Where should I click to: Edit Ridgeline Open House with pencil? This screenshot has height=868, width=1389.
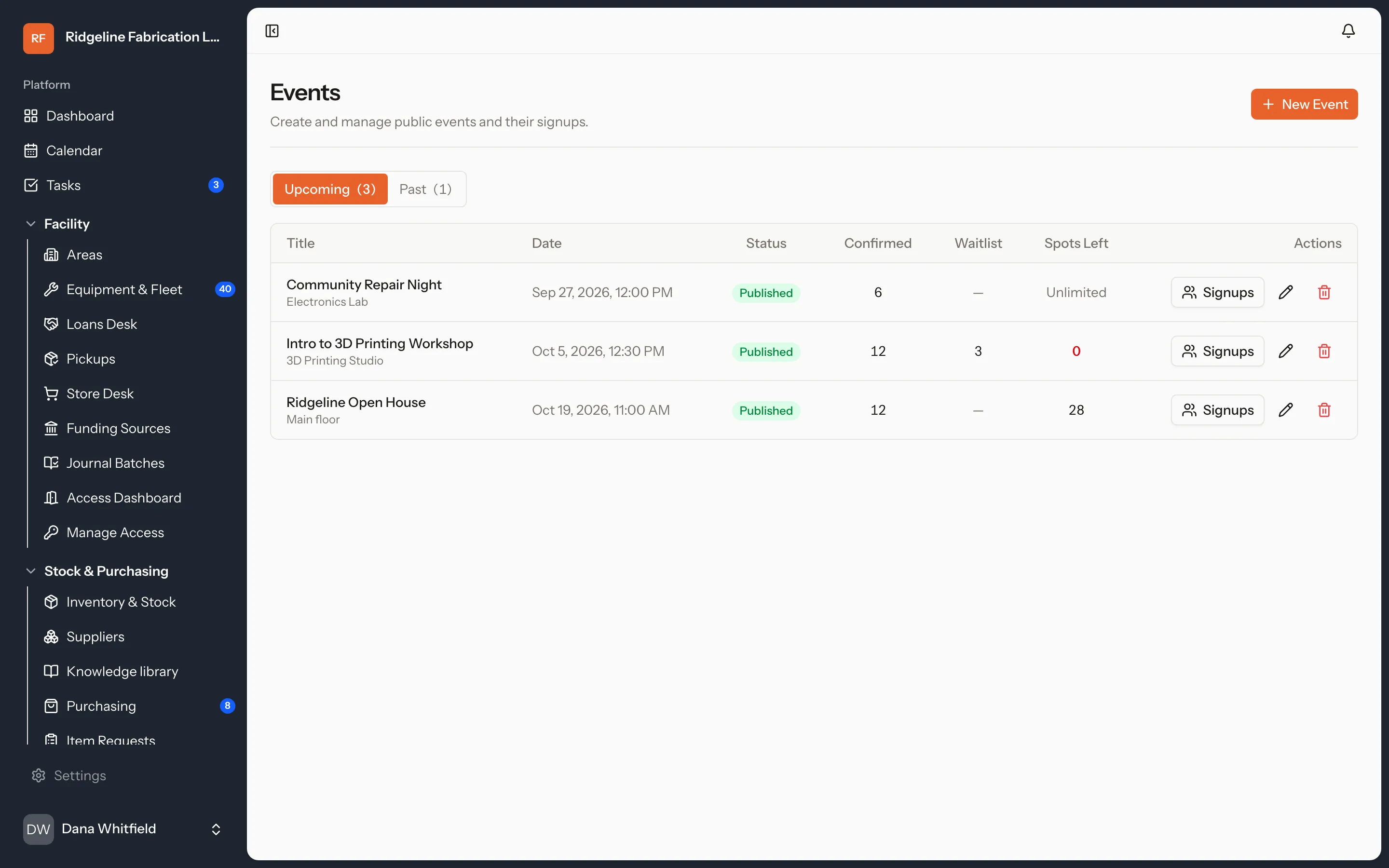(1286, 410)
